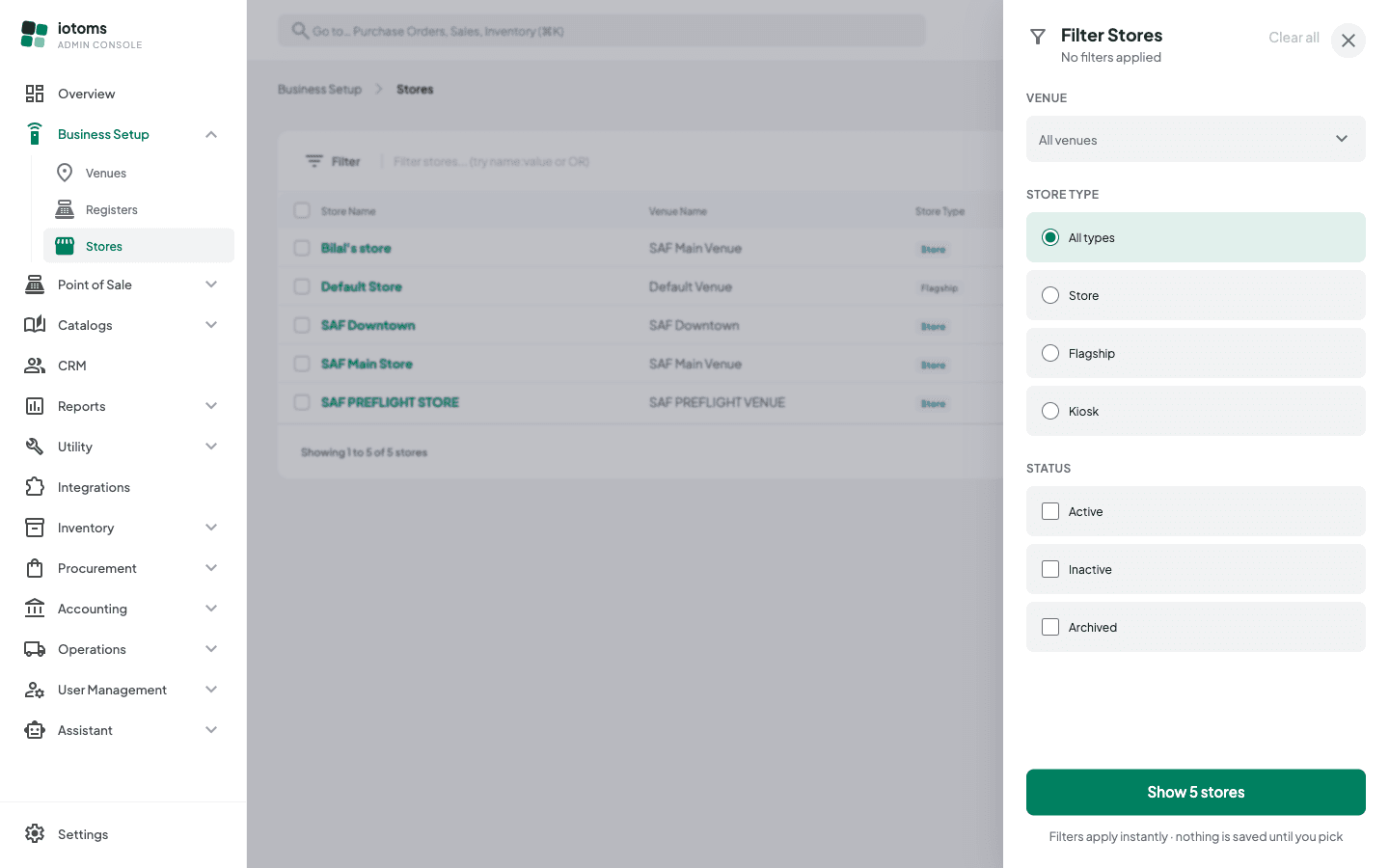This screenshot has width=1389, height=868.
Task: Click the Filter lines icon in table toolbar
Action: (x=314, y=161)
